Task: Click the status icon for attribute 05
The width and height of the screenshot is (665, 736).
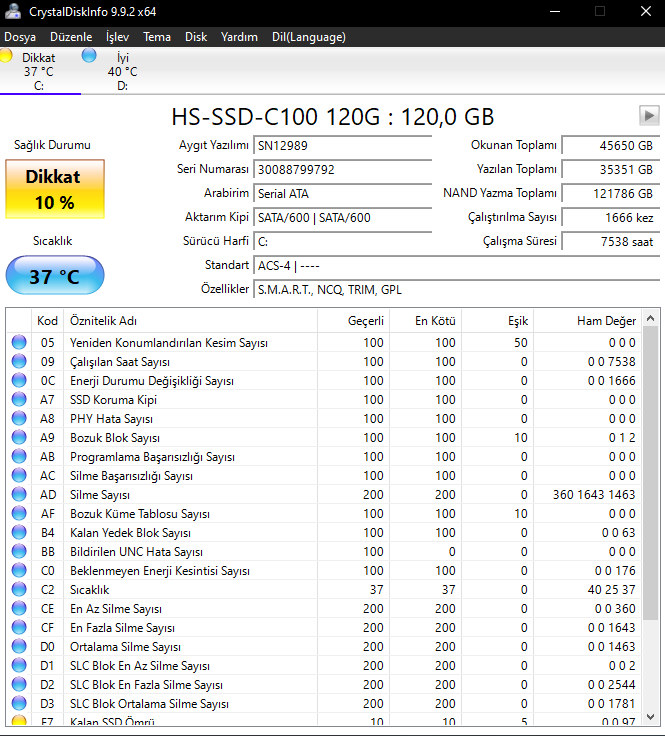Action: pos(19,342)
